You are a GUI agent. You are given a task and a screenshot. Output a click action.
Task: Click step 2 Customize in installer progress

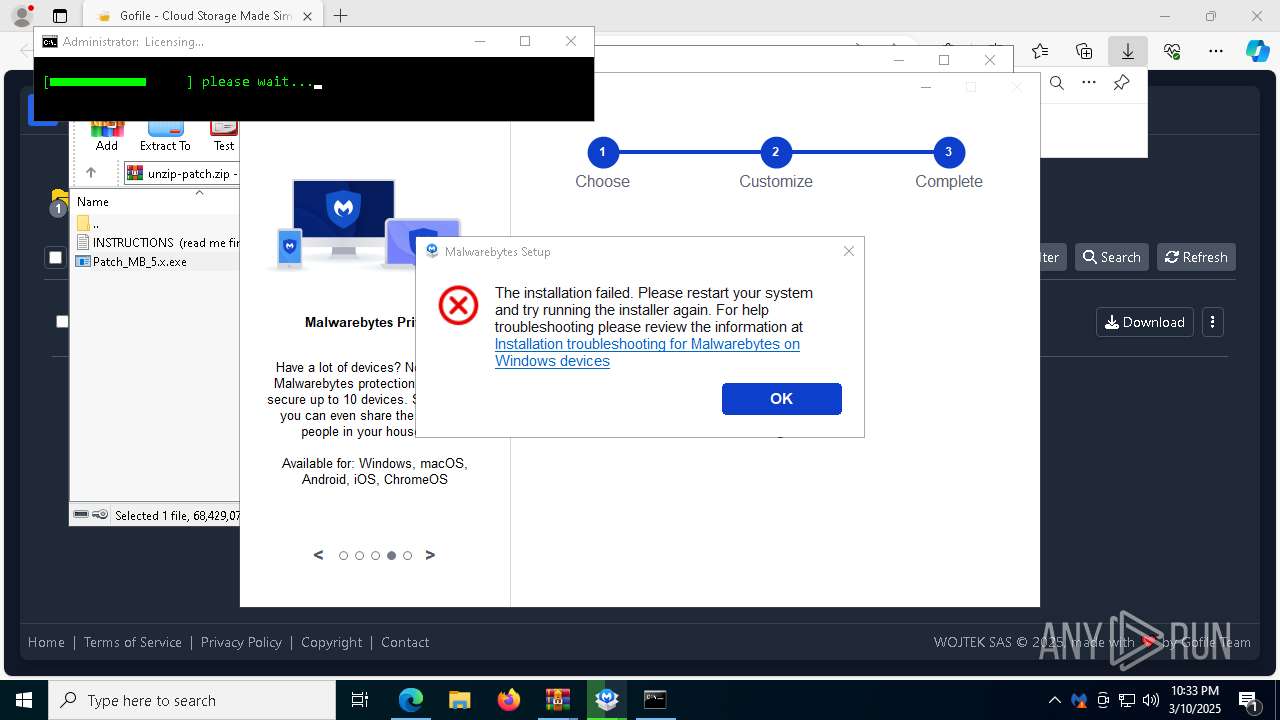775,152
